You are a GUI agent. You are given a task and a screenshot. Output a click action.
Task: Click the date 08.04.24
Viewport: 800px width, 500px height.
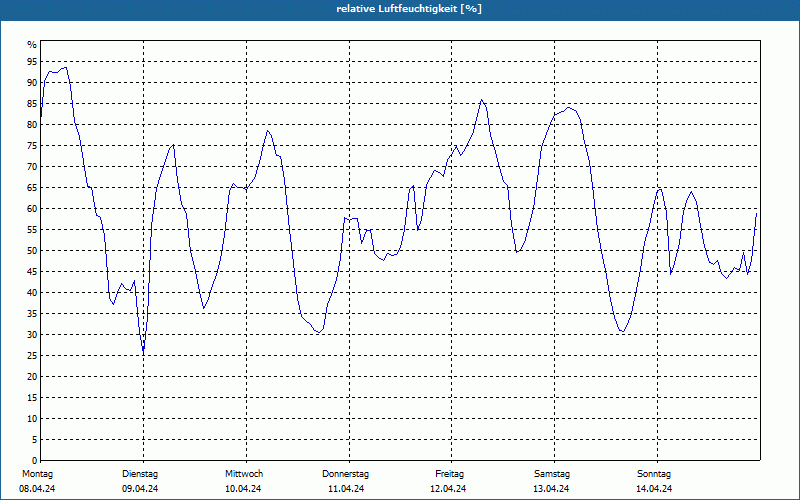click(x=37, y=489)
